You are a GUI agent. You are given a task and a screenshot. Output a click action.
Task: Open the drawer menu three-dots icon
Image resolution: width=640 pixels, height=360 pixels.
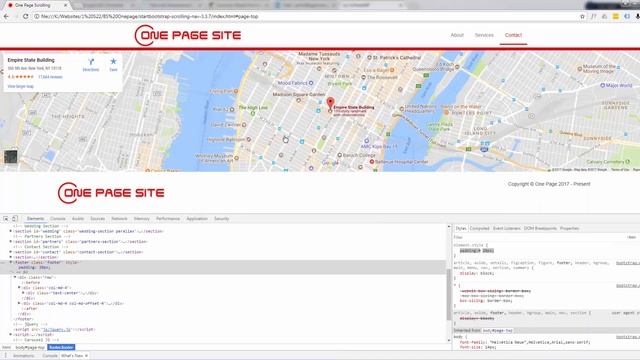pos(6,356)
